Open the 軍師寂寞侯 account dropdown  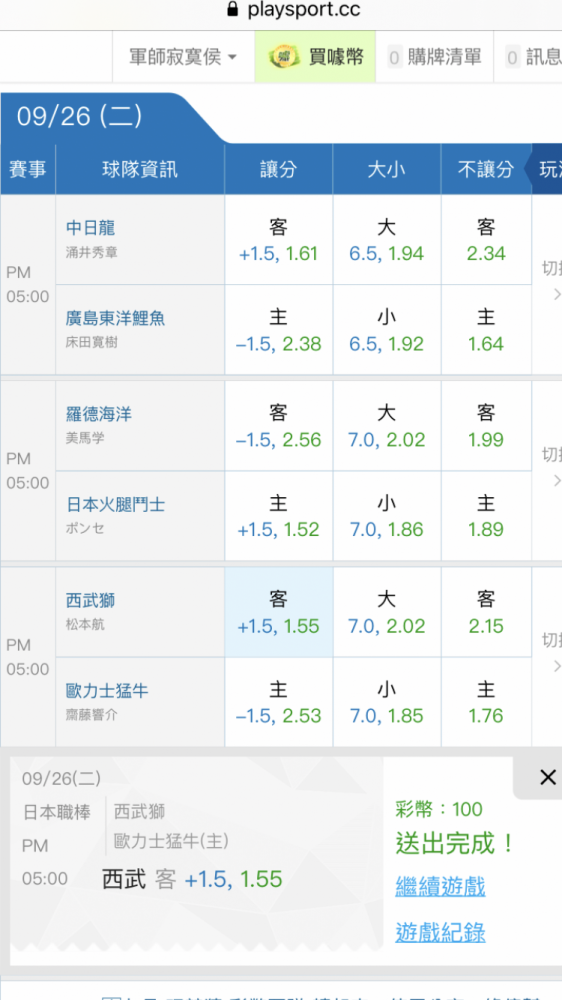(184, 57)
